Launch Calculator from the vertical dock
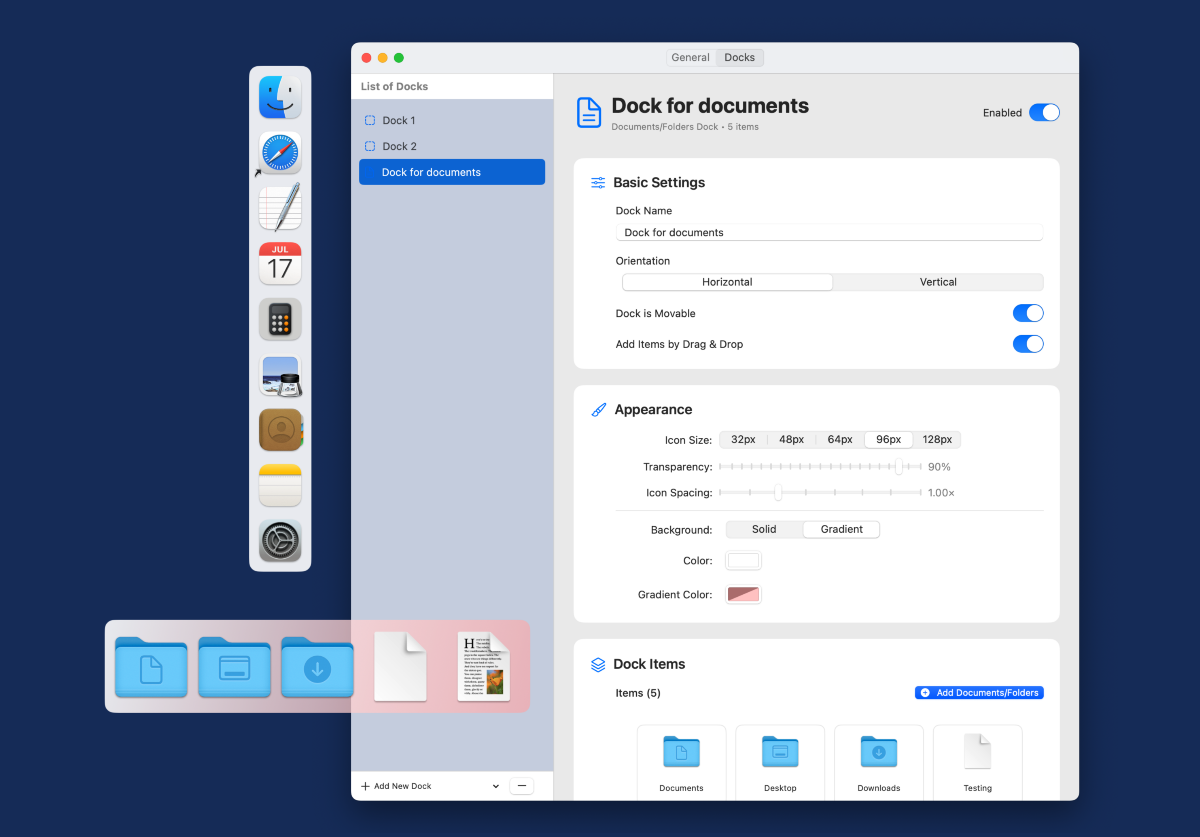 tap(280, 319)
